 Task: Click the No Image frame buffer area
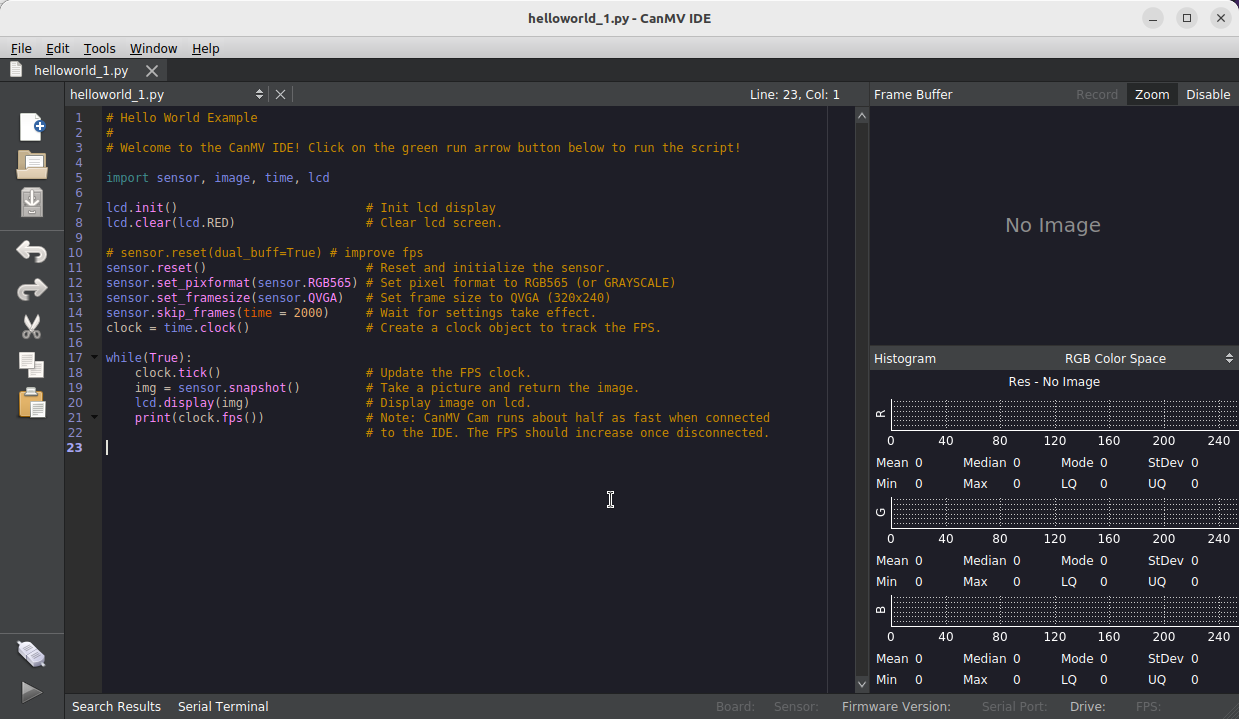(x=1053, y=225)
